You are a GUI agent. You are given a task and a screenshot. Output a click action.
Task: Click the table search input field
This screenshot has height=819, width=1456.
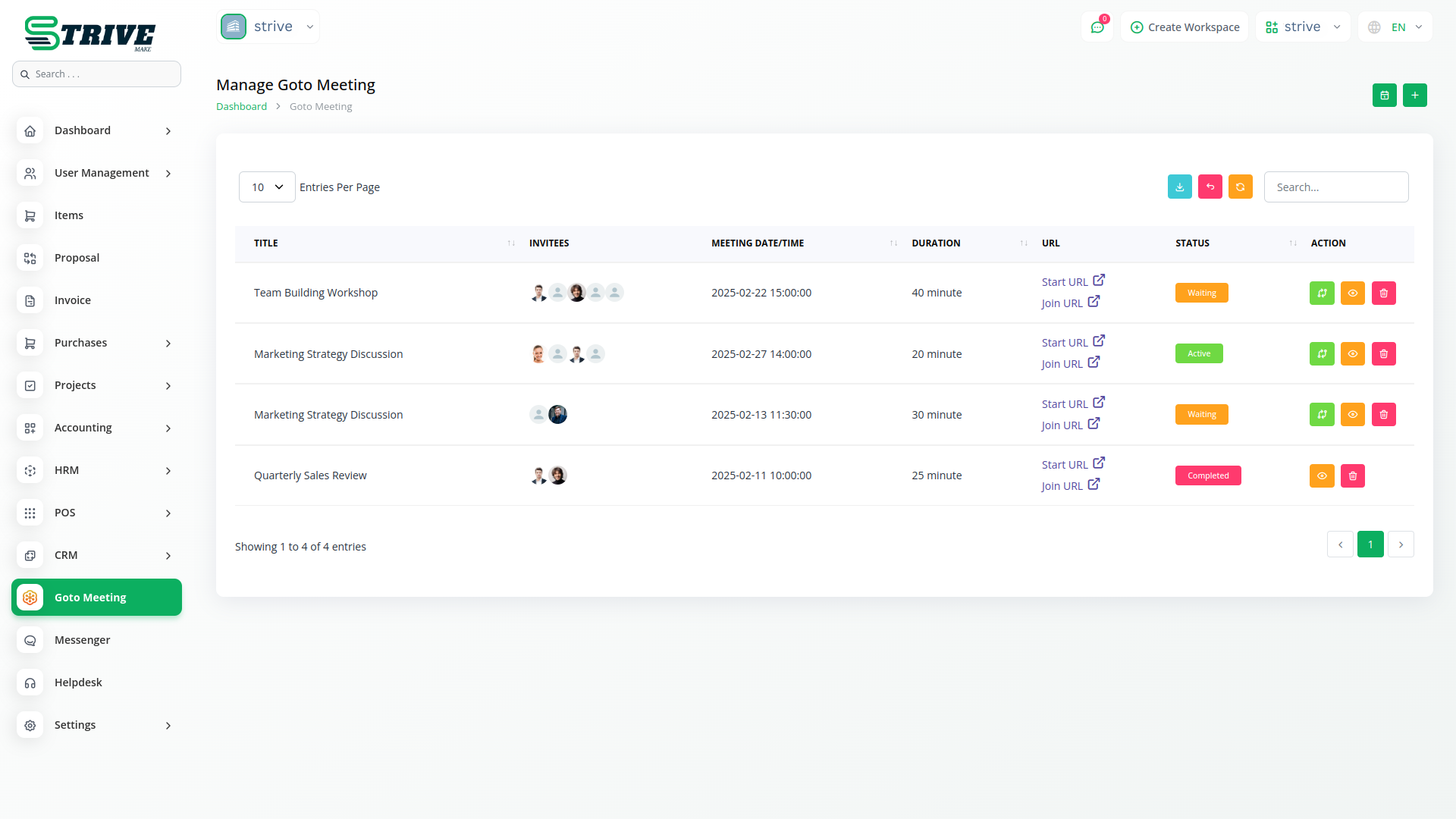1335,187
